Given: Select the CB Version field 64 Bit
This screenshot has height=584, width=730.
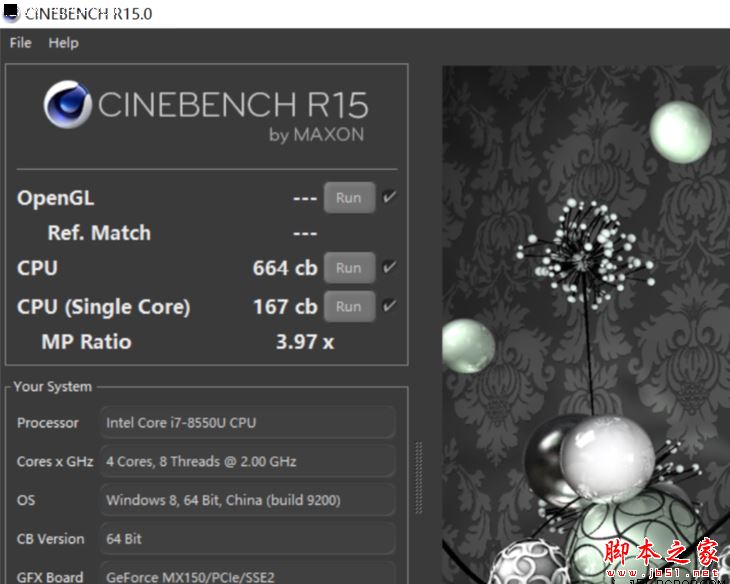Looking at the screenshot, I should [248, 538].
